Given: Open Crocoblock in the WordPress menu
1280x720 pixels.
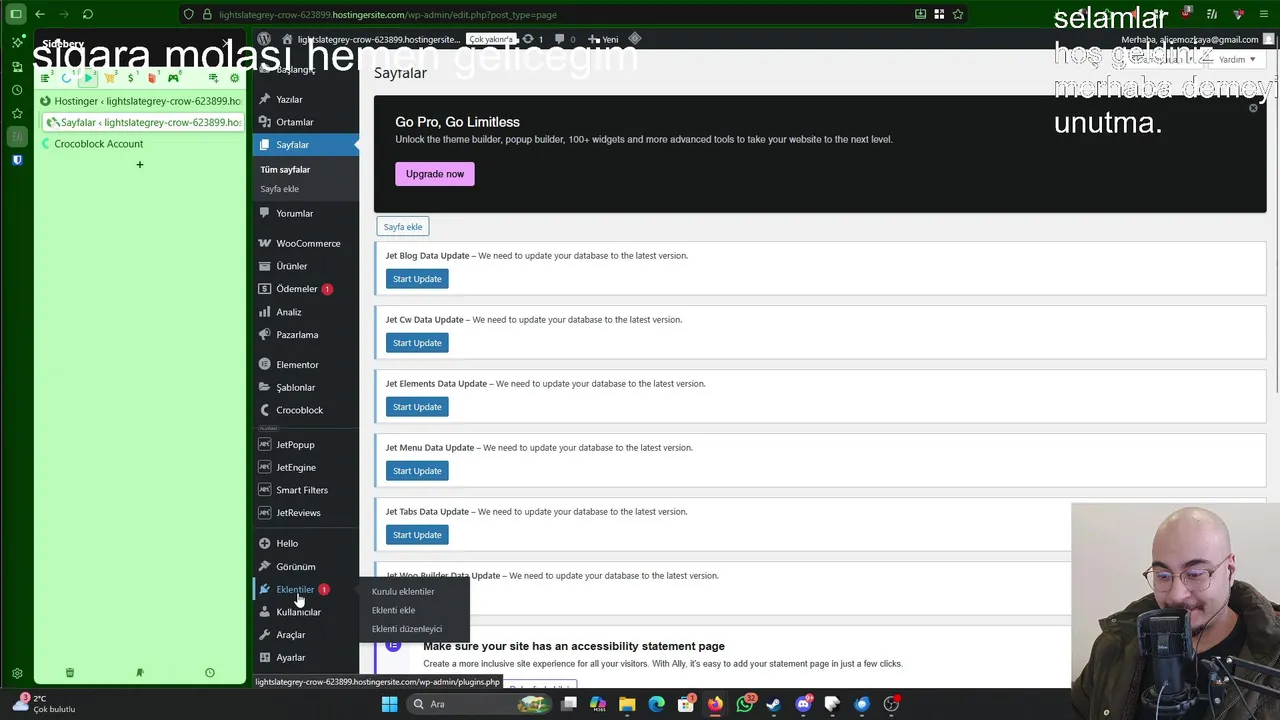Looking at the screenshot, I should click(x=305, y=410).
